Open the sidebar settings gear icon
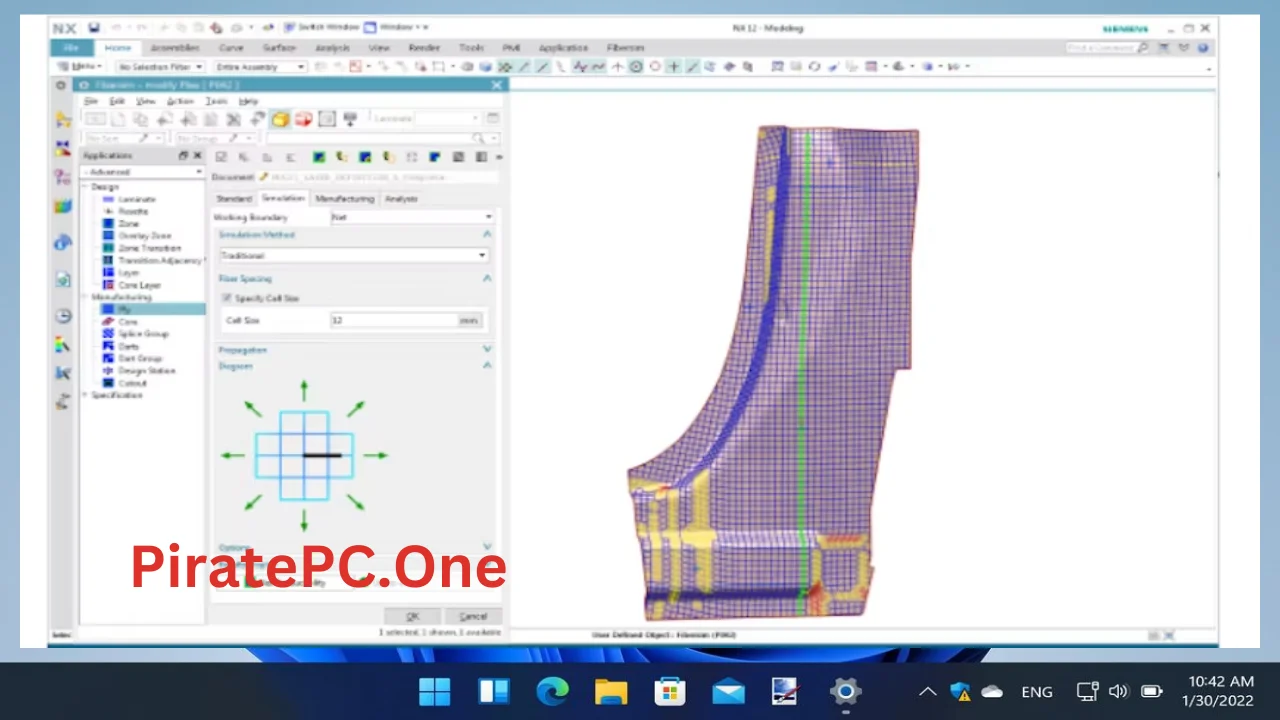This screenshot has width=1280, height=720. [x=61, y=86]
